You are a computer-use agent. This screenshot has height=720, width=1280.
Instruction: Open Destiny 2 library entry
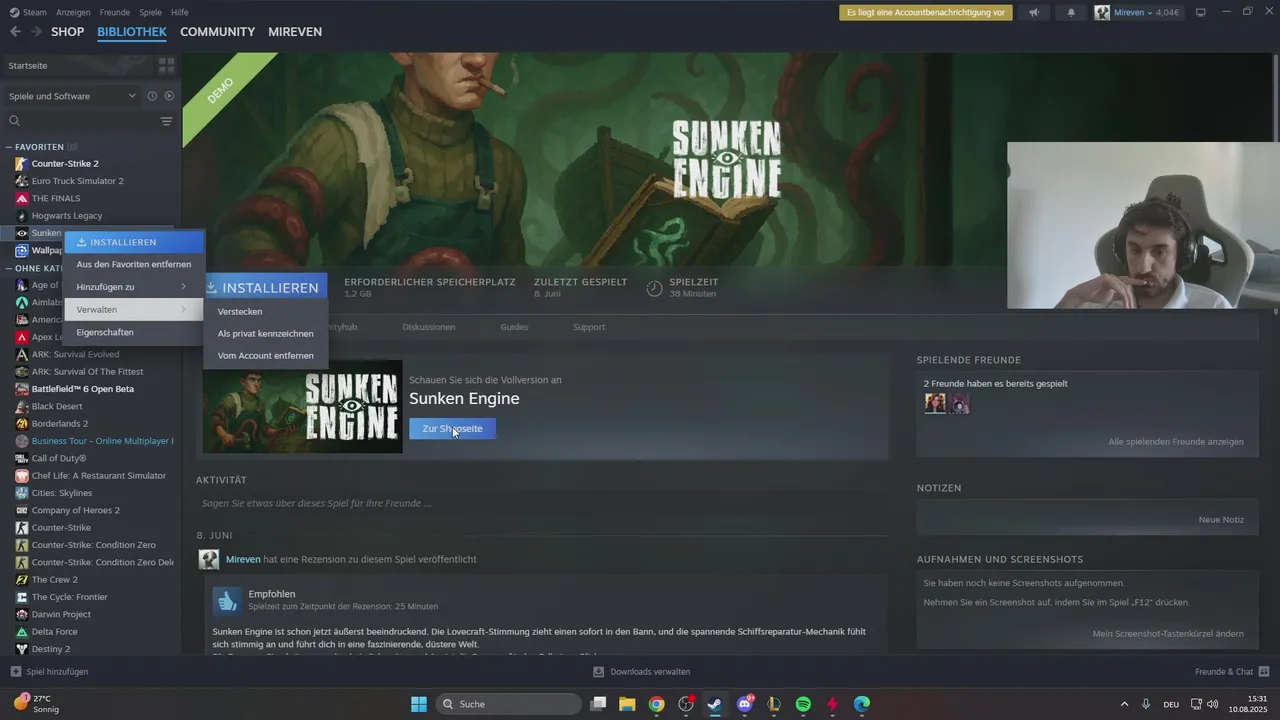(50, 649)
